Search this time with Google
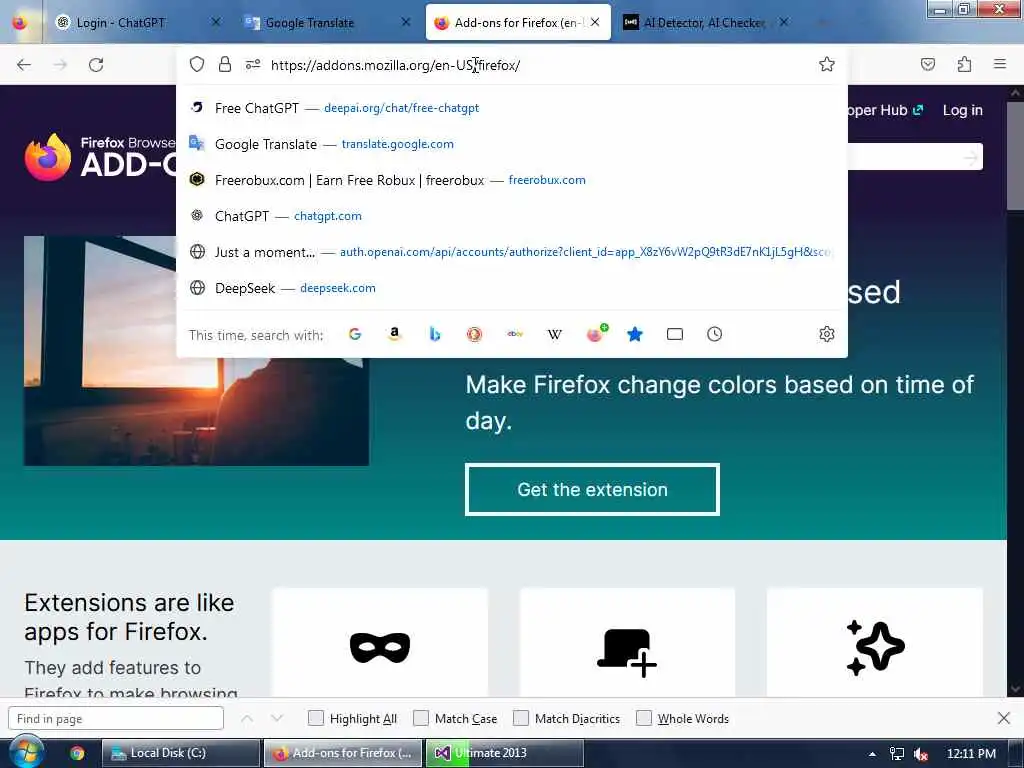This screenshot has width=1024, height=768. tap(355, 334)
